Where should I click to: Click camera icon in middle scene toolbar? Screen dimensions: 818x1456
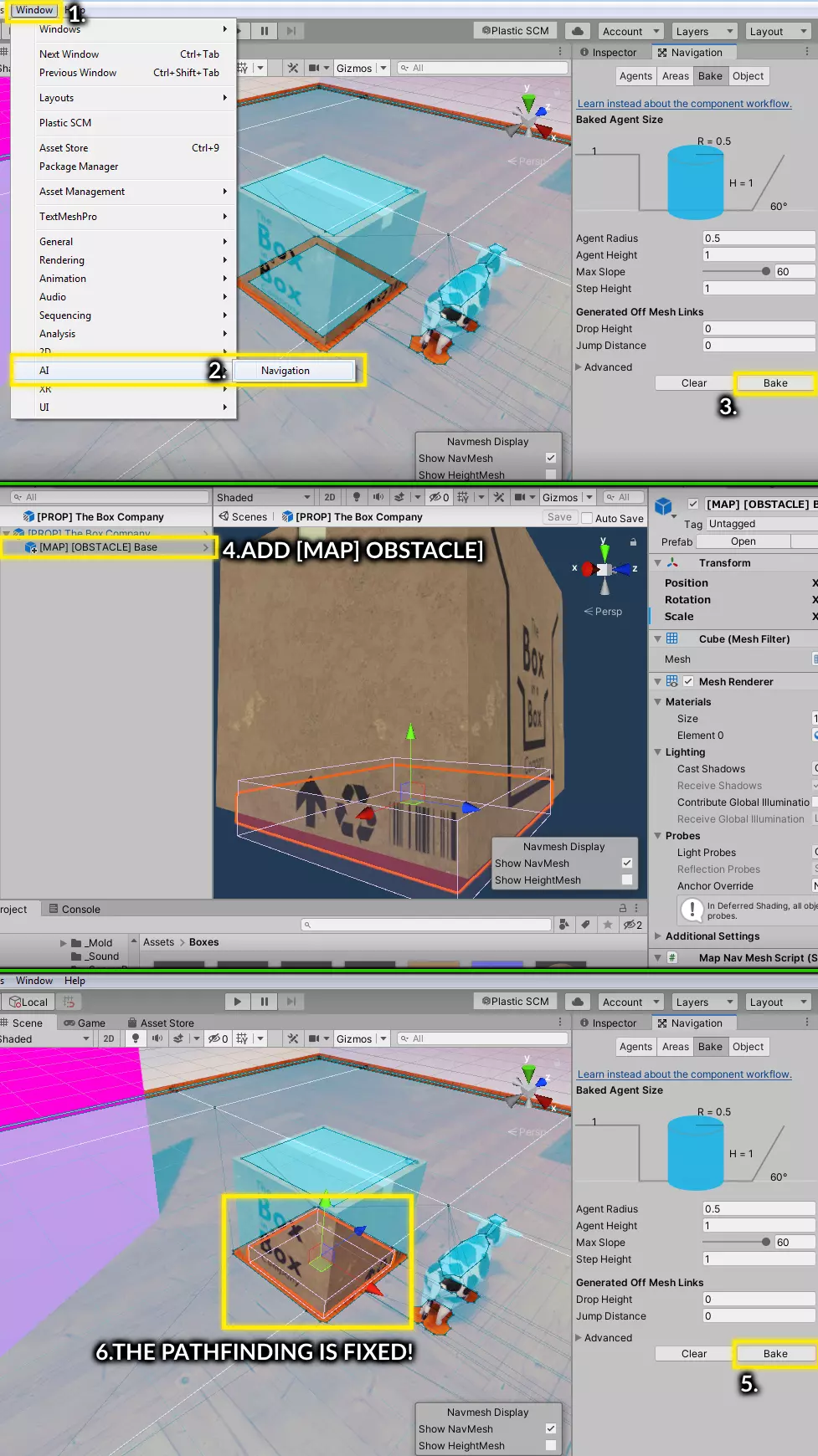520,497
